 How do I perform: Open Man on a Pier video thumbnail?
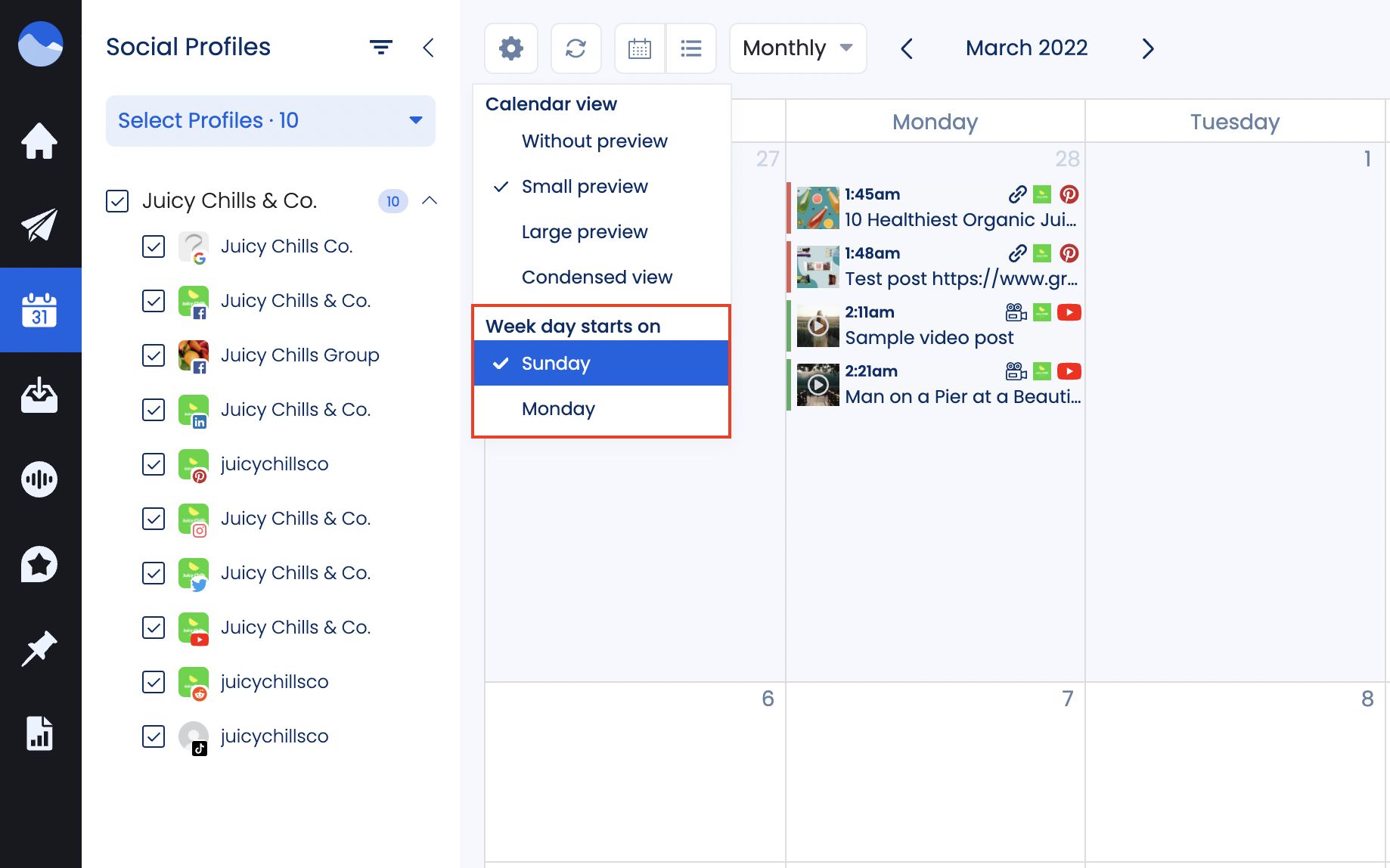[x=818, y=385]
